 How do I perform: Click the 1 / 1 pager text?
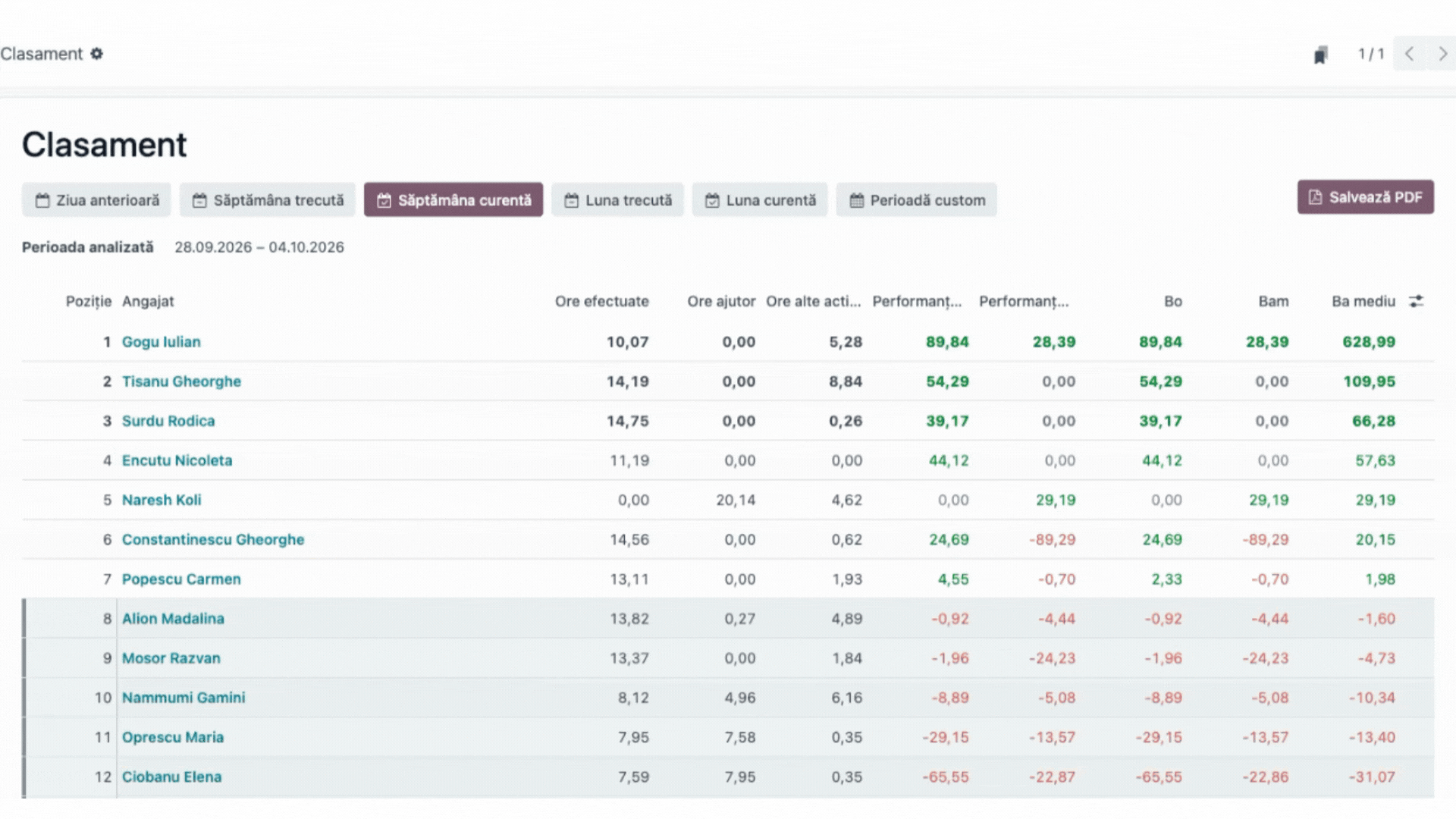pyautogui.click(x=1370, y=54)
